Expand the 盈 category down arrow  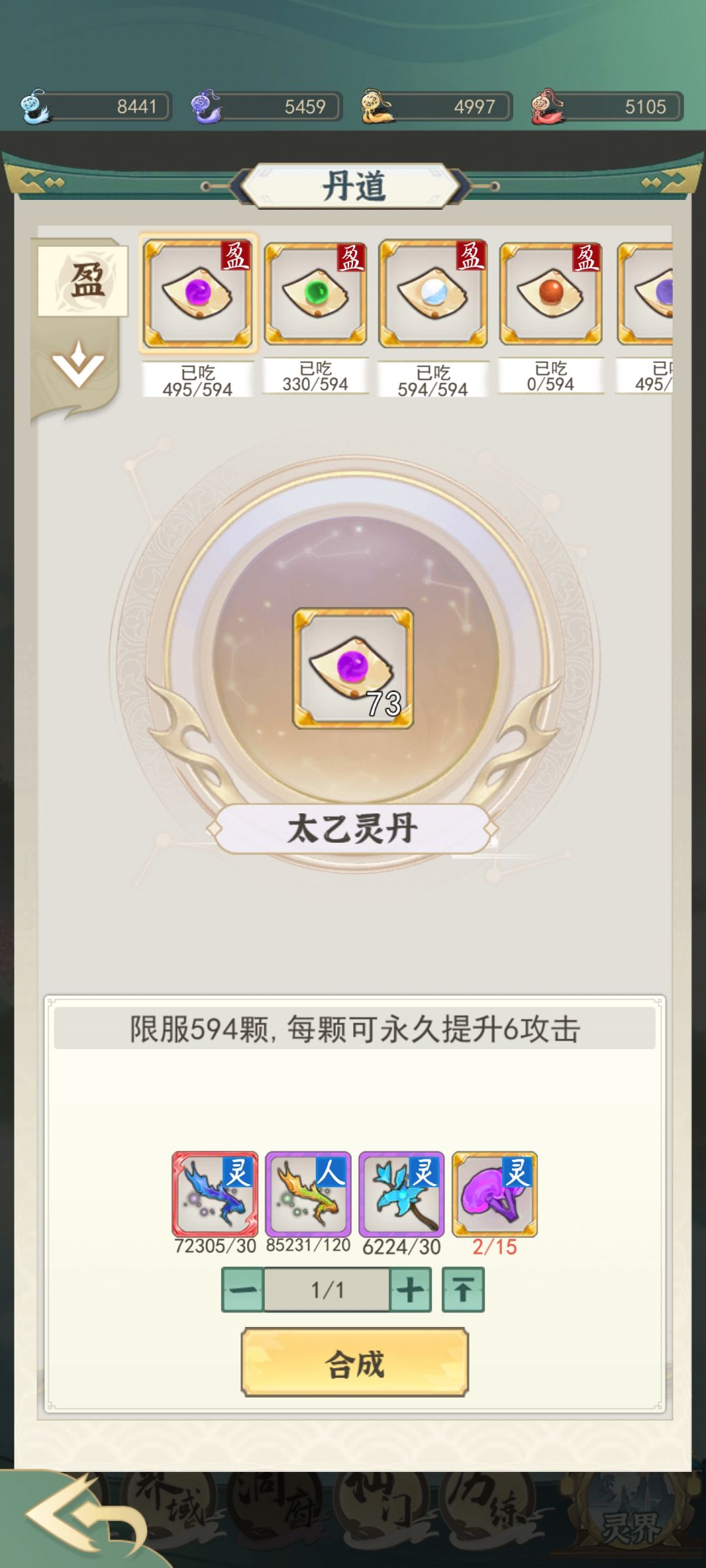tap(79, 364)
